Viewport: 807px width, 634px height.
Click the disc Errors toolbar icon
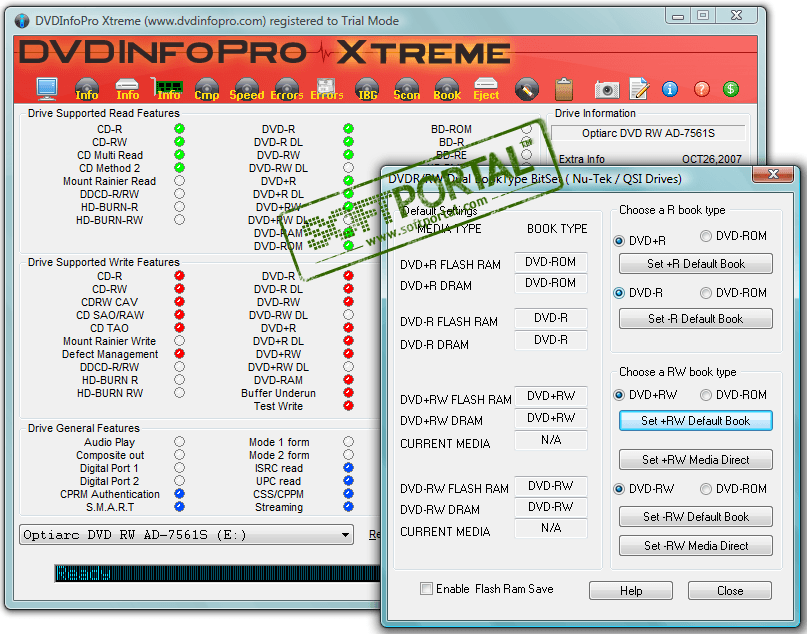tap(287, 89)
